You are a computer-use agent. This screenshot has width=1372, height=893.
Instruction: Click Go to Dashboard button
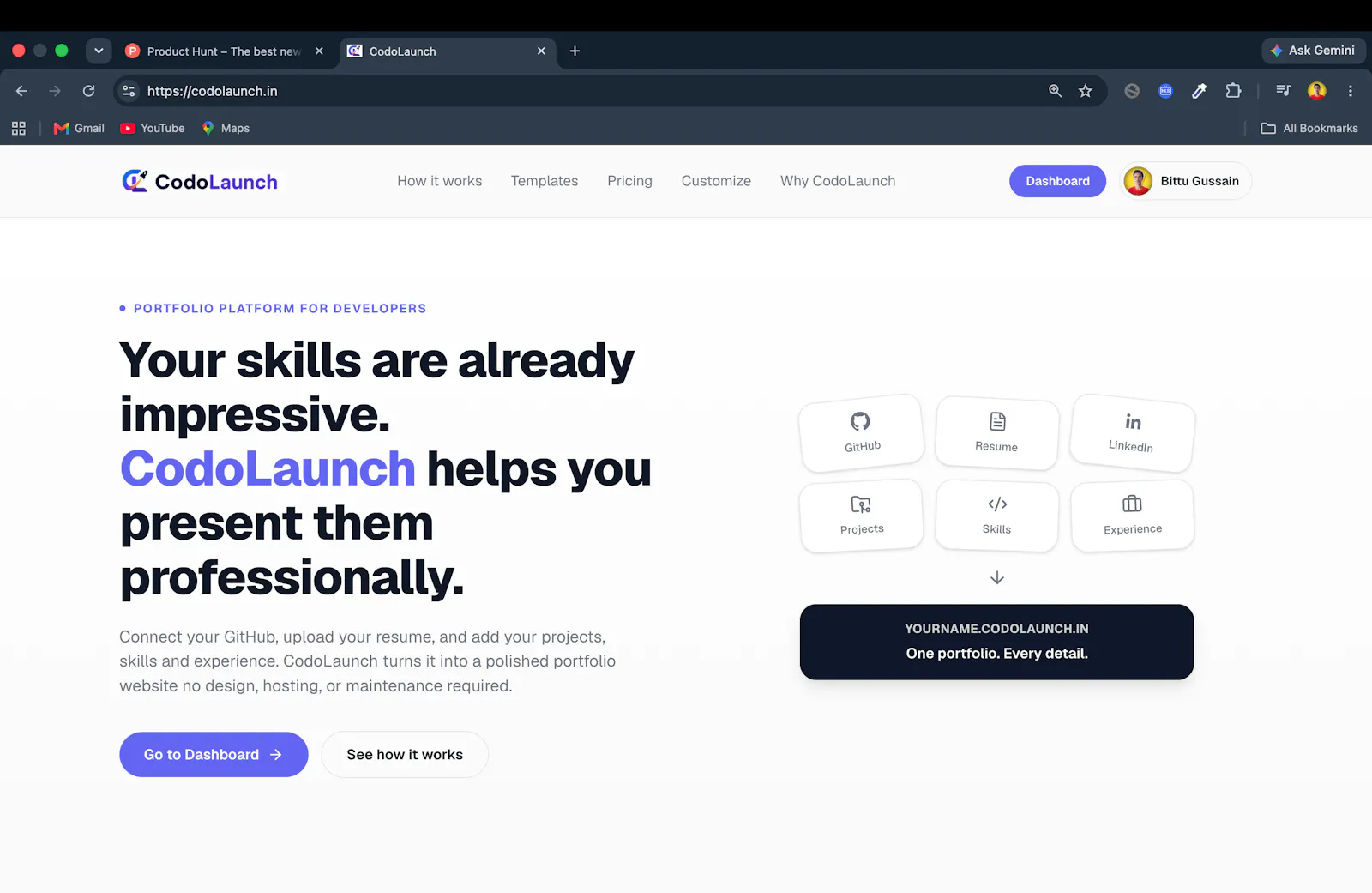pos(214,755)
